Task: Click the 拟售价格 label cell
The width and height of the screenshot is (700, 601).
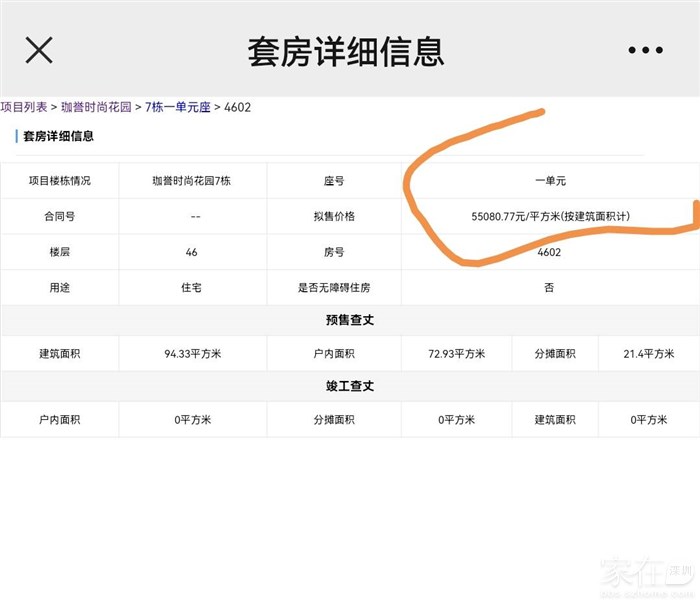Action: pos(334,216)
